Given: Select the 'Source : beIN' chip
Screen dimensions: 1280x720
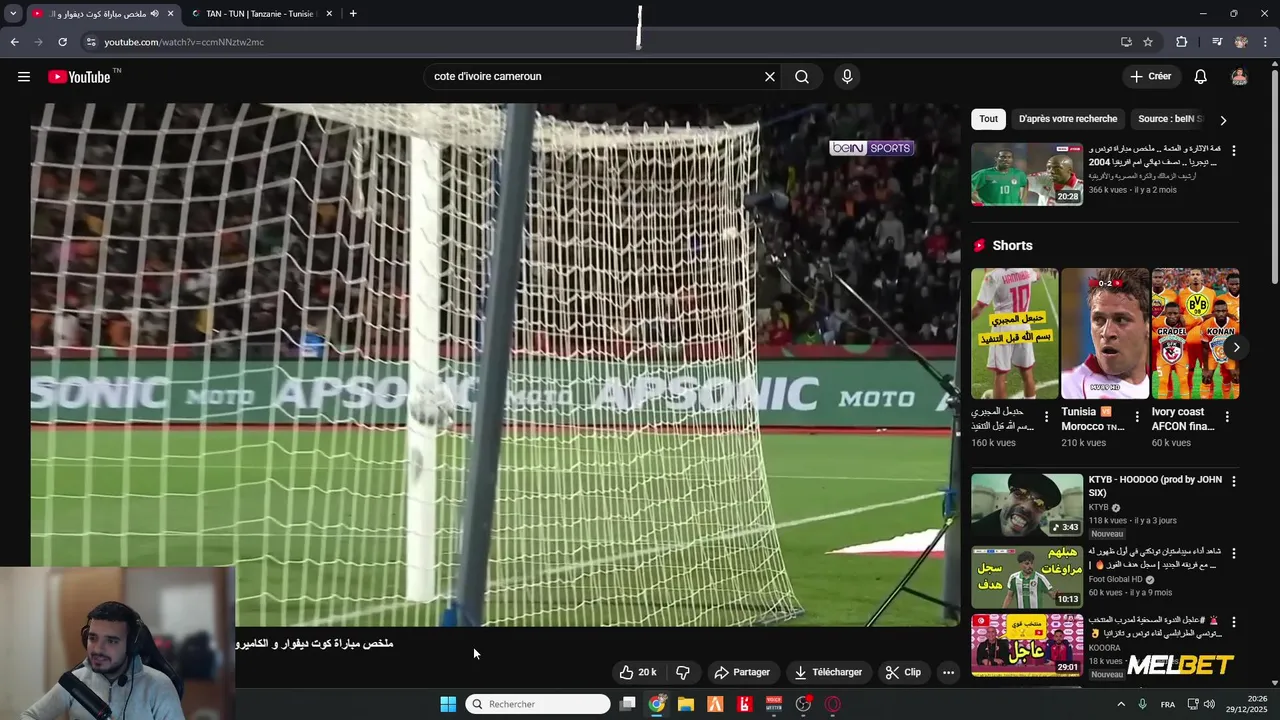Looking at the screenshot, I should pyautogui.click(x=1170, y=119).
